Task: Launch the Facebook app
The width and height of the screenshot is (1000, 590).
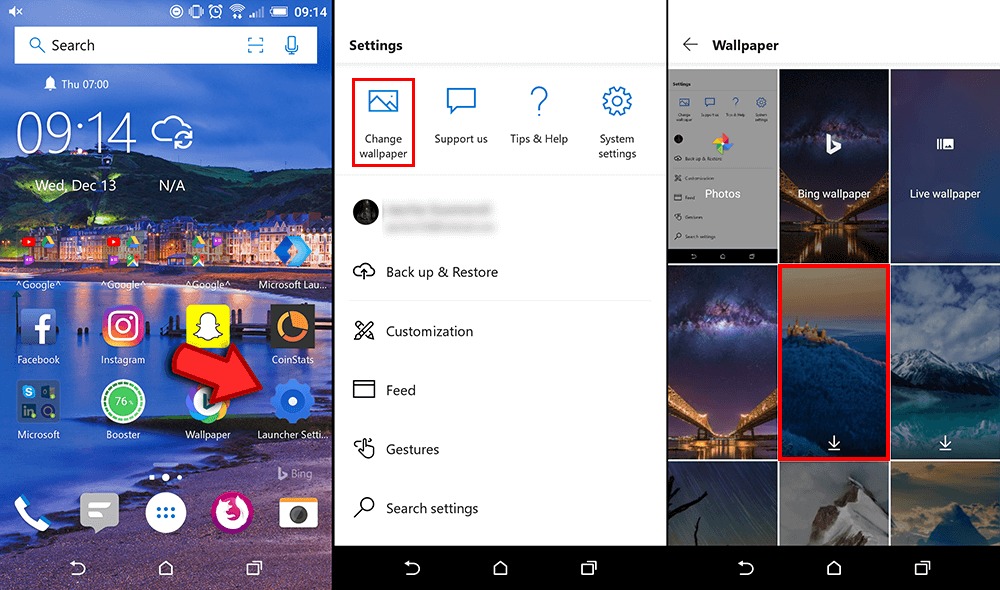Action: 38,327
